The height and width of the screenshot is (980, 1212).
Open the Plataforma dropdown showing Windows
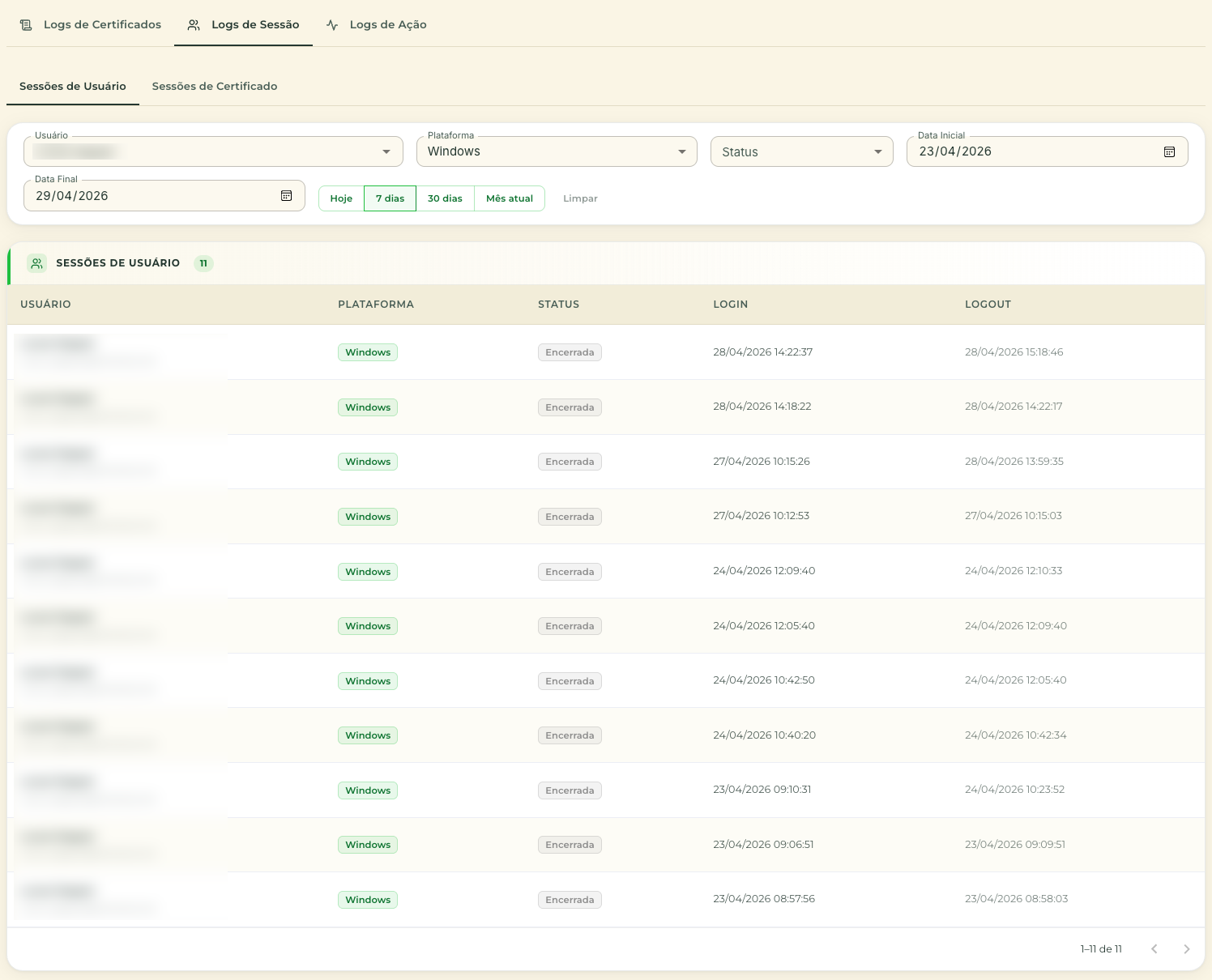557,152
